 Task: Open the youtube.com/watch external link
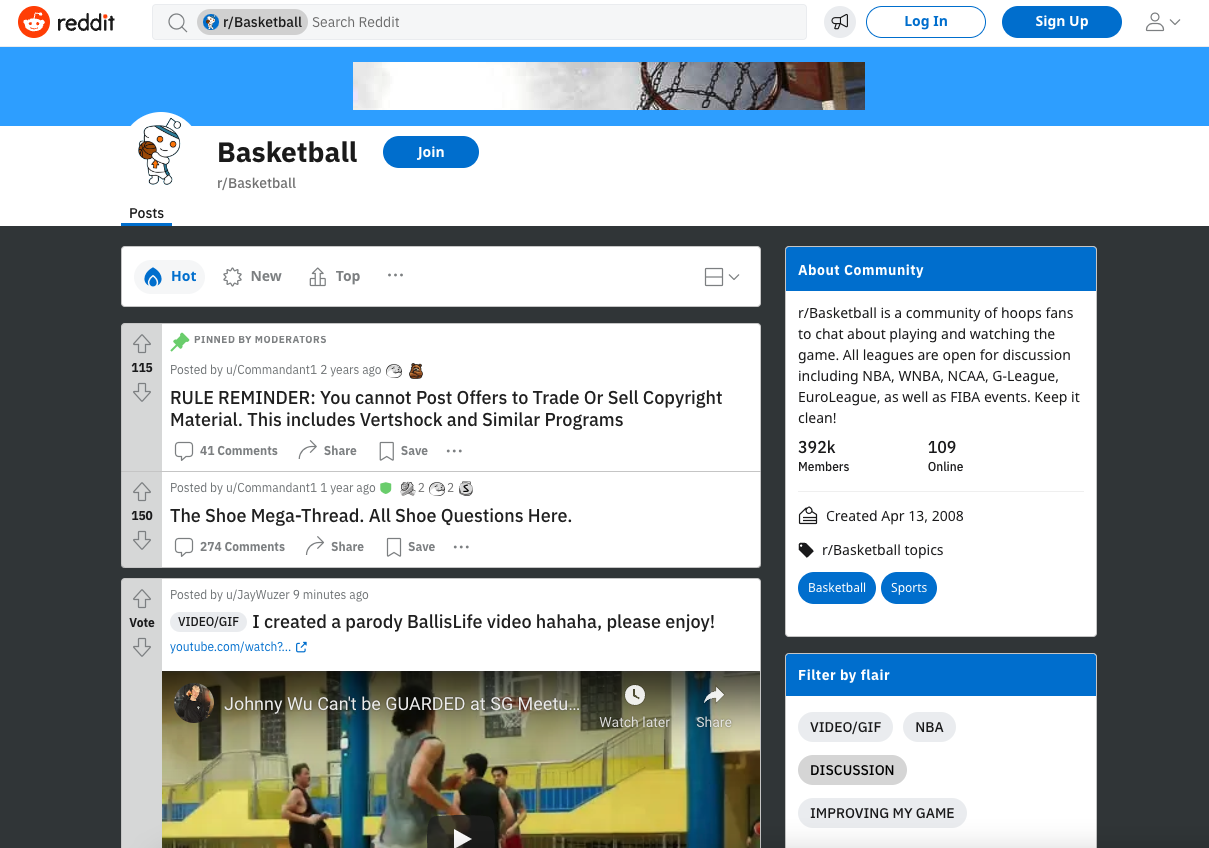pos(238,647)
